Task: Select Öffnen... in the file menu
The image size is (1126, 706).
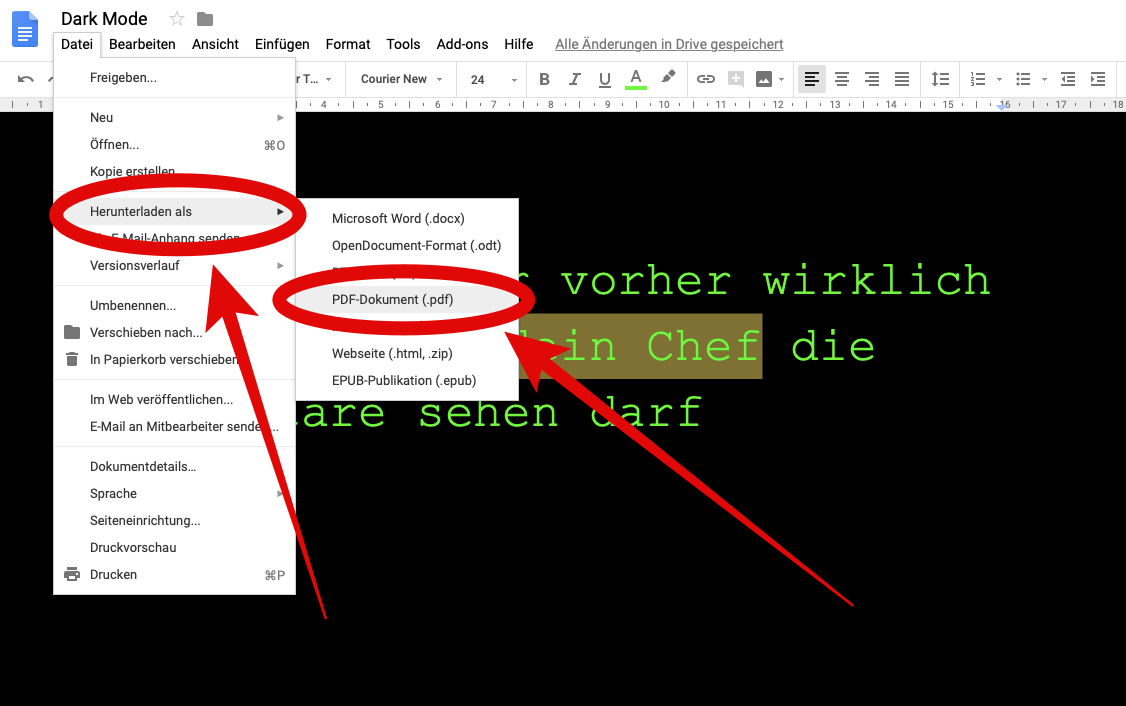Action: [175, 145]
